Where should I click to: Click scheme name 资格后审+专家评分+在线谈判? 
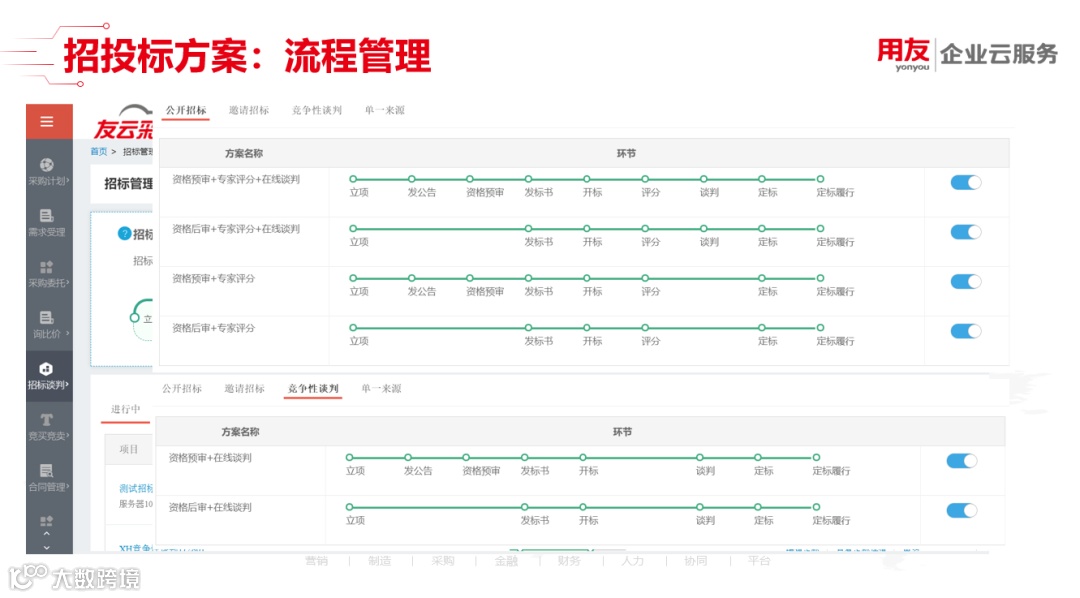236,229
